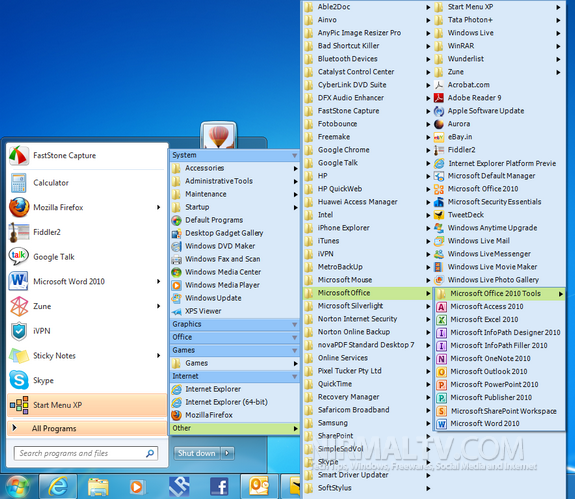
Task: Launch XPS Viewer
Action: [x=235, y=311]
